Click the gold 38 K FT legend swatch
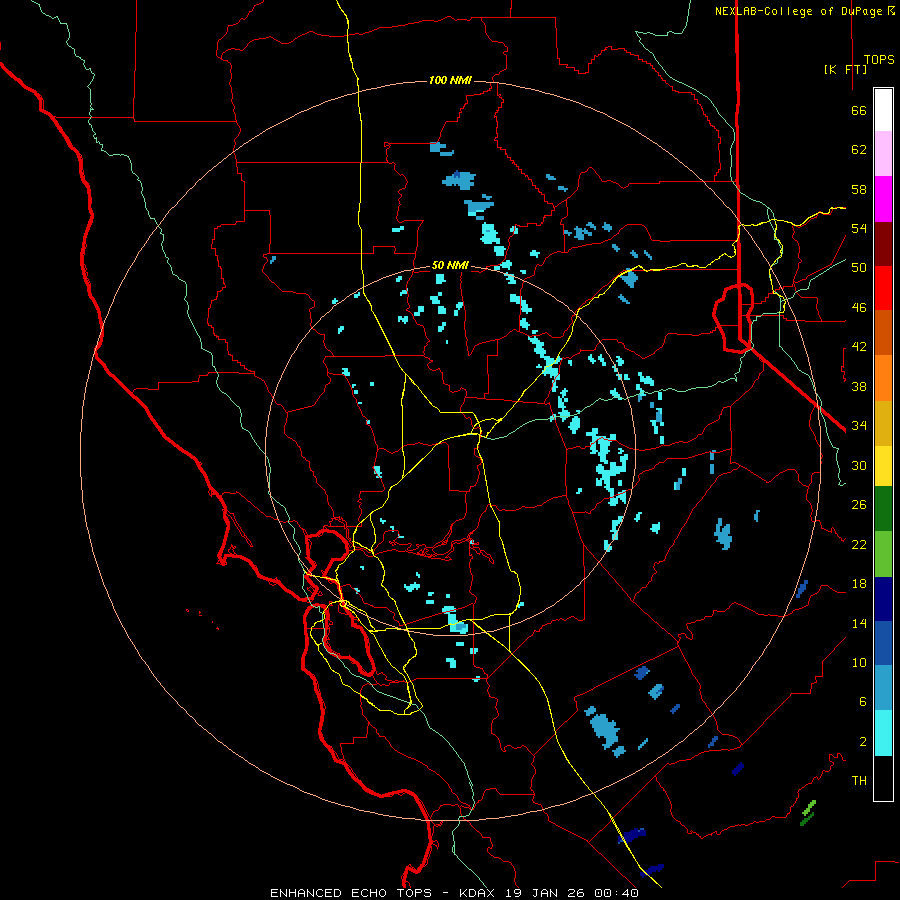This screenshot has height=900, width=900. coord(883,423)
